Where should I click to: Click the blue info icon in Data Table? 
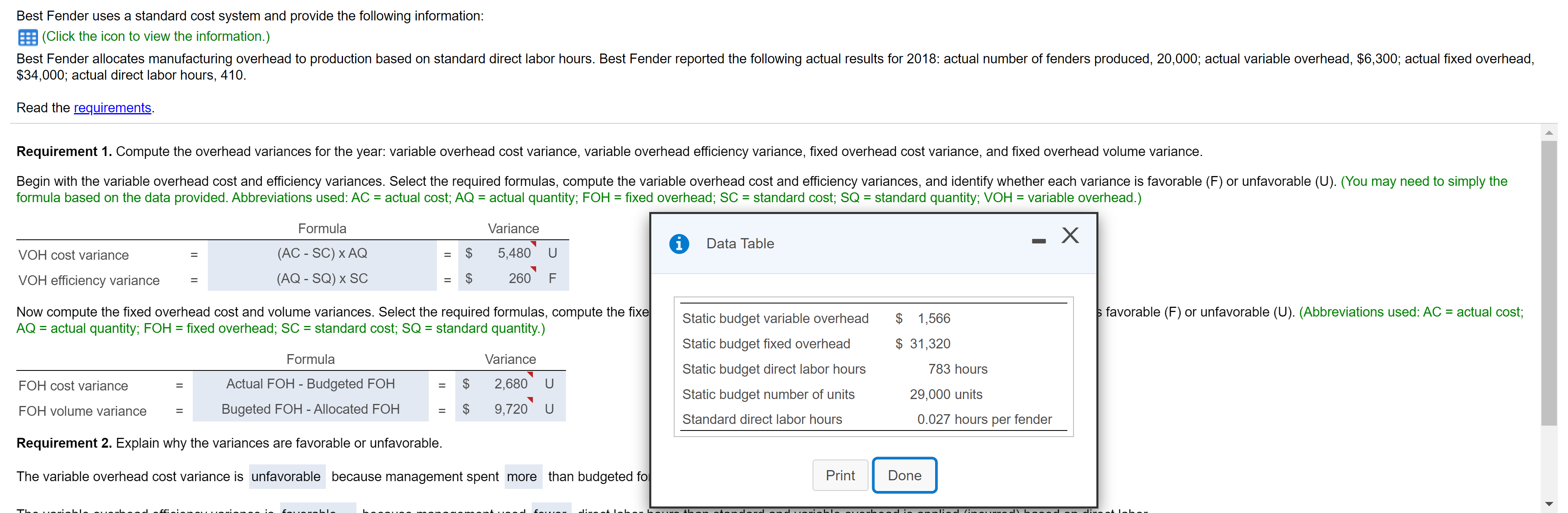click(679, 243)
